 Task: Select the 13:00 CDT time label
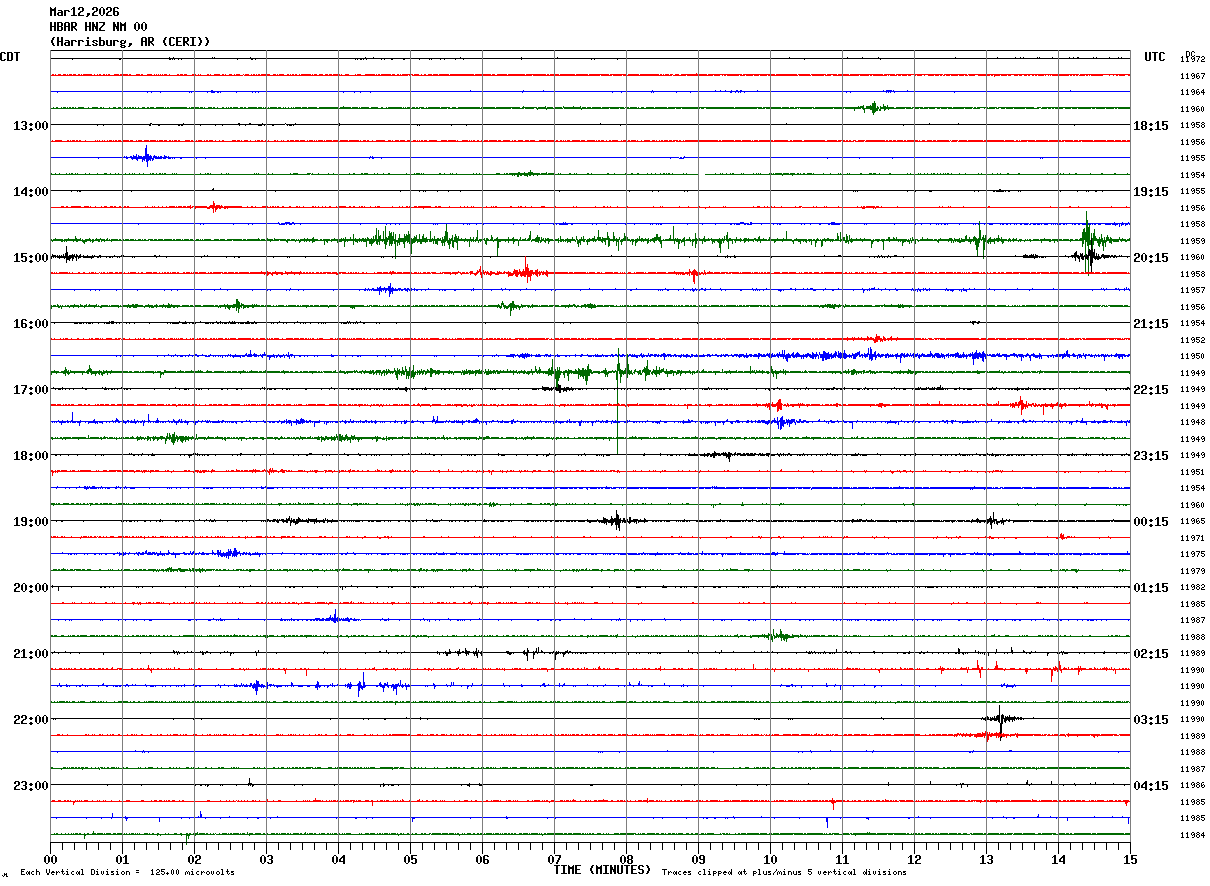[30, 126]
